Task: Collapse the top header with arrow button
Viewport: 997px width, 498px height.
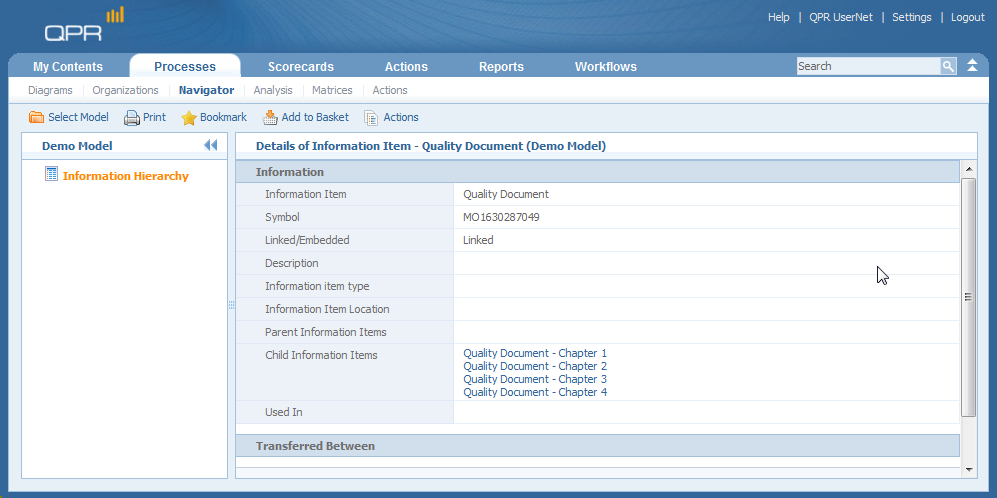Action: tap(973, 66)
